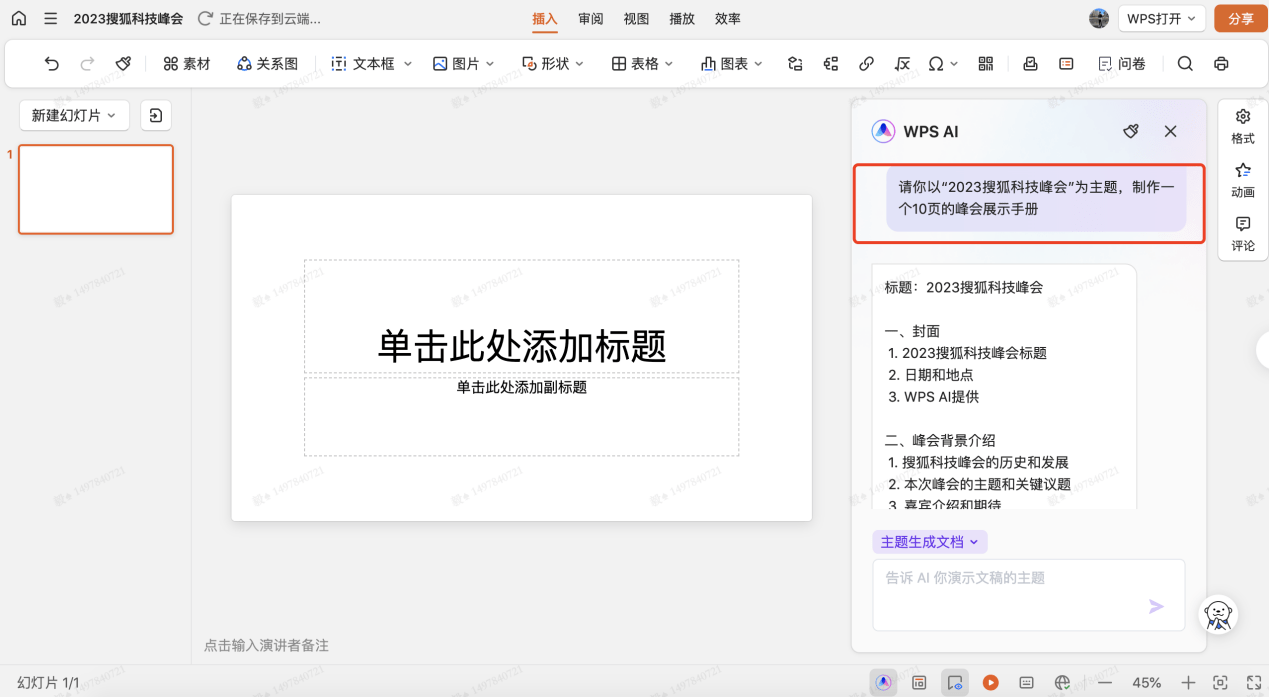Switch to the 审阅 ribbon tab
Image resolution: width=1269 pixels, height=697 pixels.
click(x=590, y=18)
